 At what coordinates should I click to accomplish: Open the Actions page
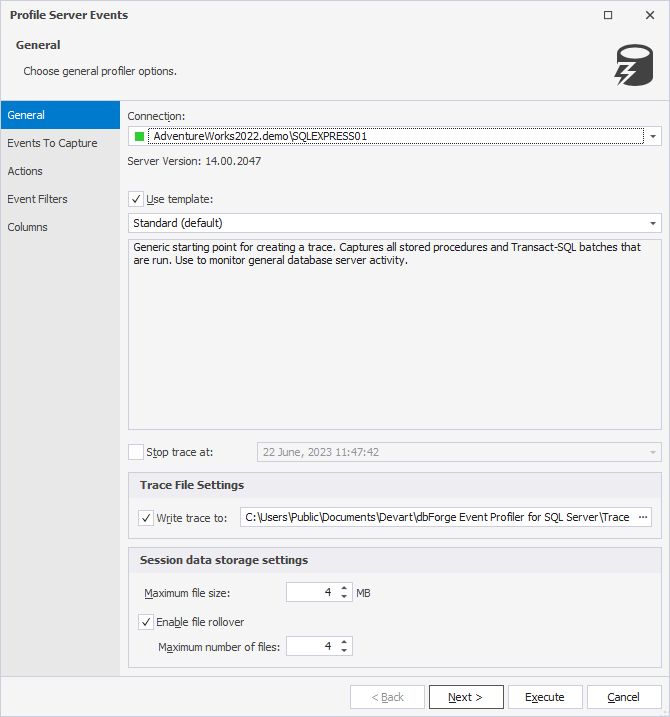coord(60,171)
